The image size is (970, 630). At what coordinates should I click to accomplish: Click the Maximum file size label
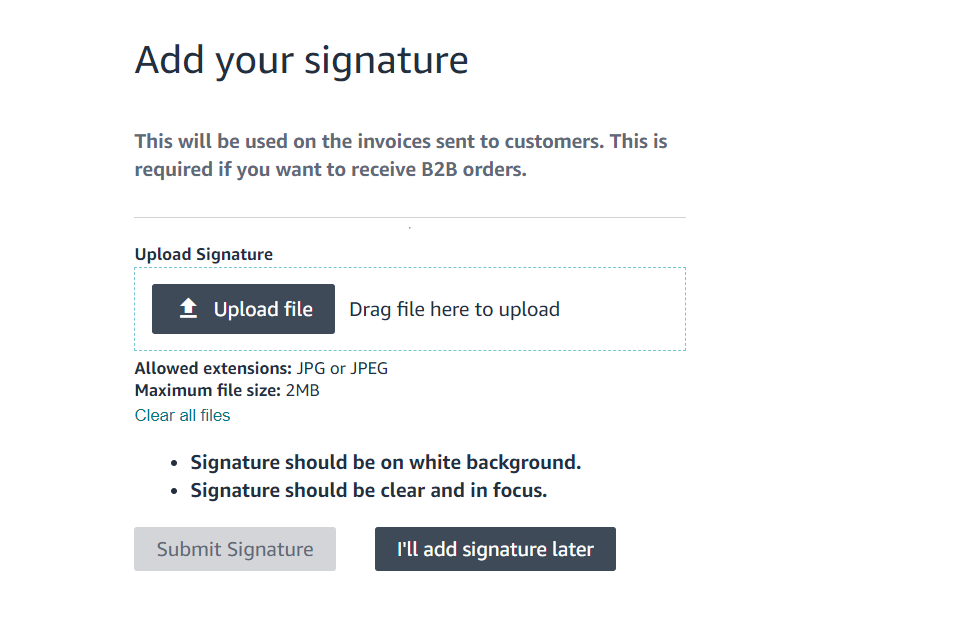click(208, 390)
